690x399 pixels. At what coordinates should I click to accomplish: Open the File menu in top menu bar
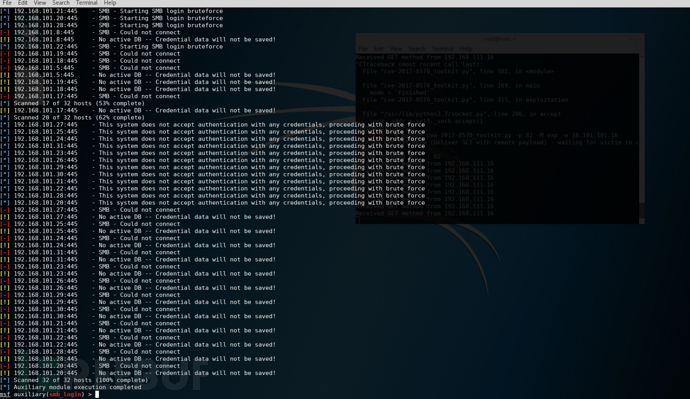[7, 3]
